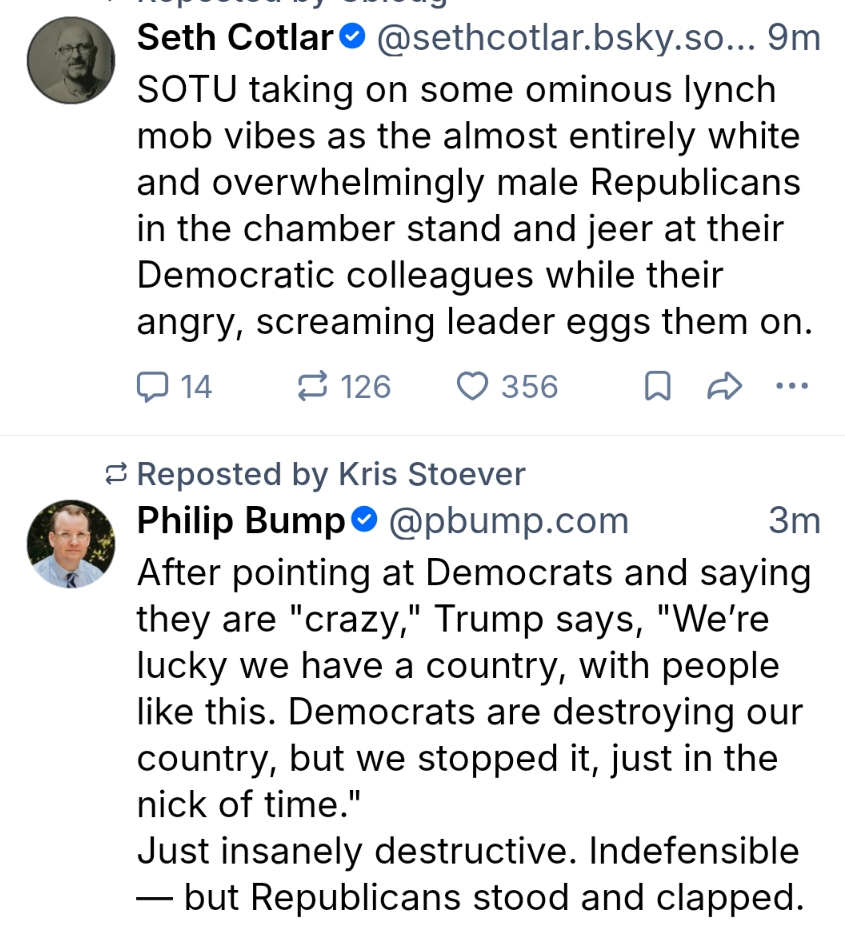Viewport: 845px width, 933px height.
Task: Open 'Reposted by Kris Stoever' link
Action: (x=330, y=473)
